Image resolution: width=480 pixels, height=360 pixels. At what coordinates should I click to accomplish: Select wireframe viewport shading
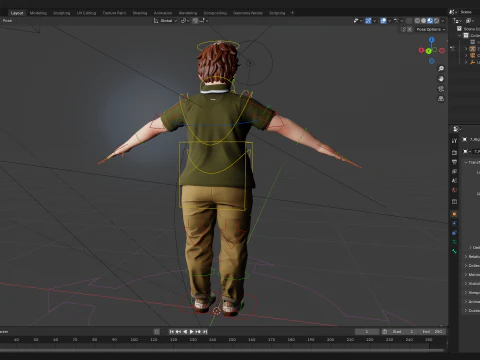click(x=417, y=21)
